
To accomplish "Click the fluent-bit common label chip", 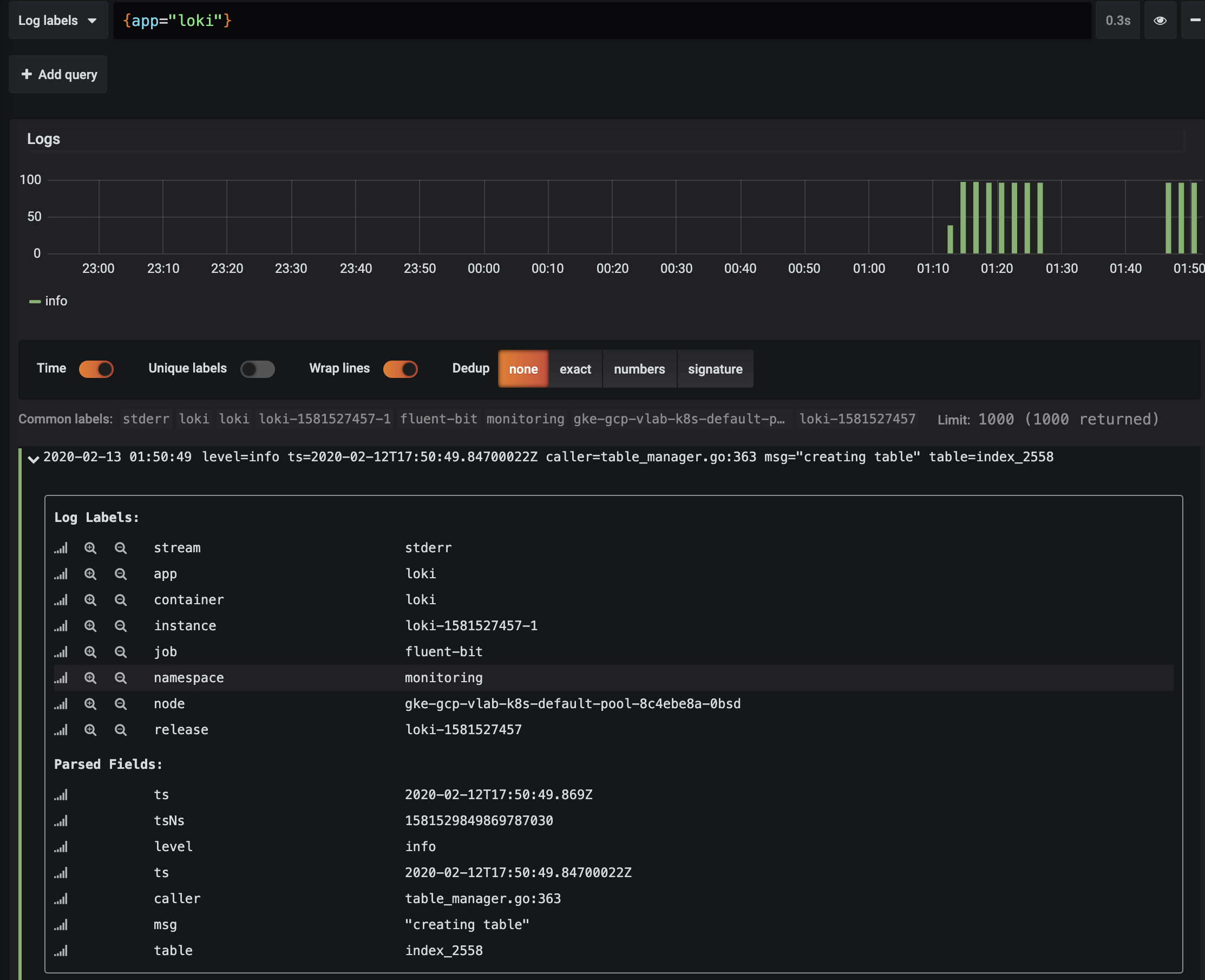I will [438, 419].
